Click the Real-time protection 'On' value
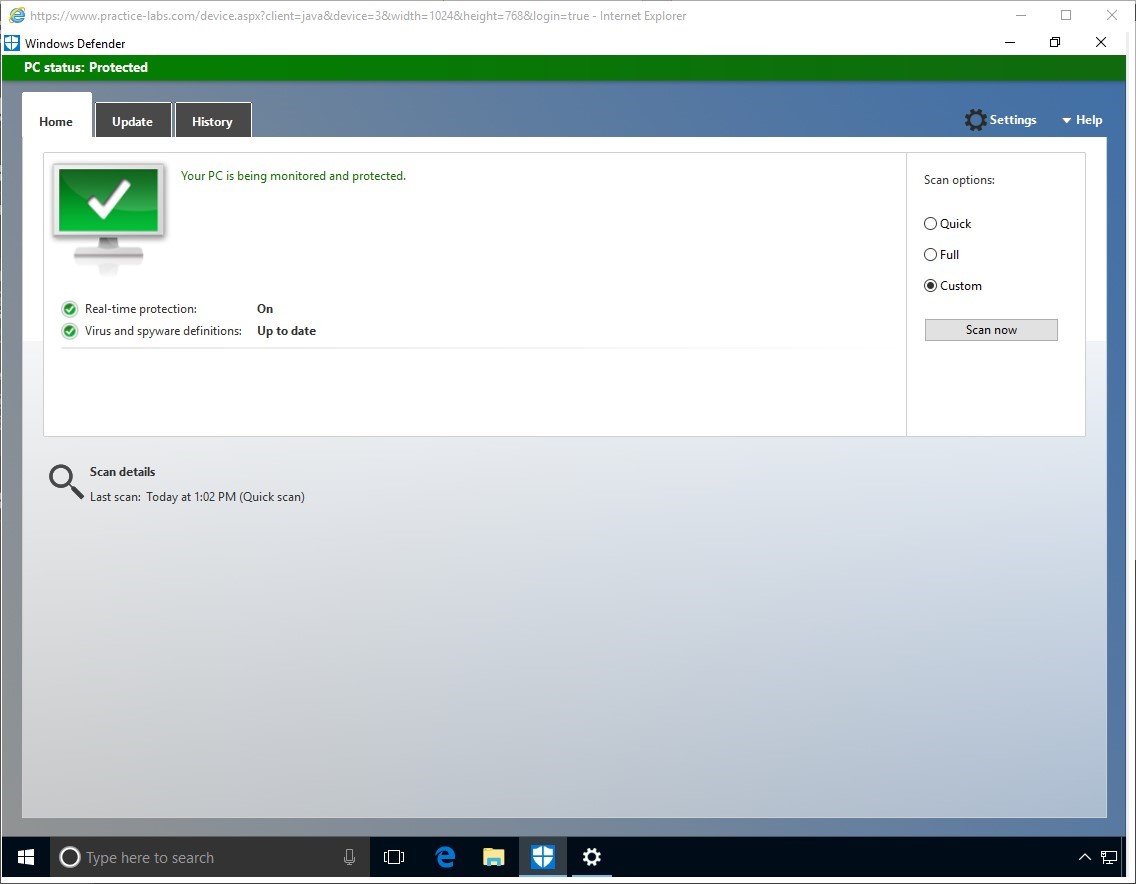The image size is (1136, 884). [x=265, y=309]
